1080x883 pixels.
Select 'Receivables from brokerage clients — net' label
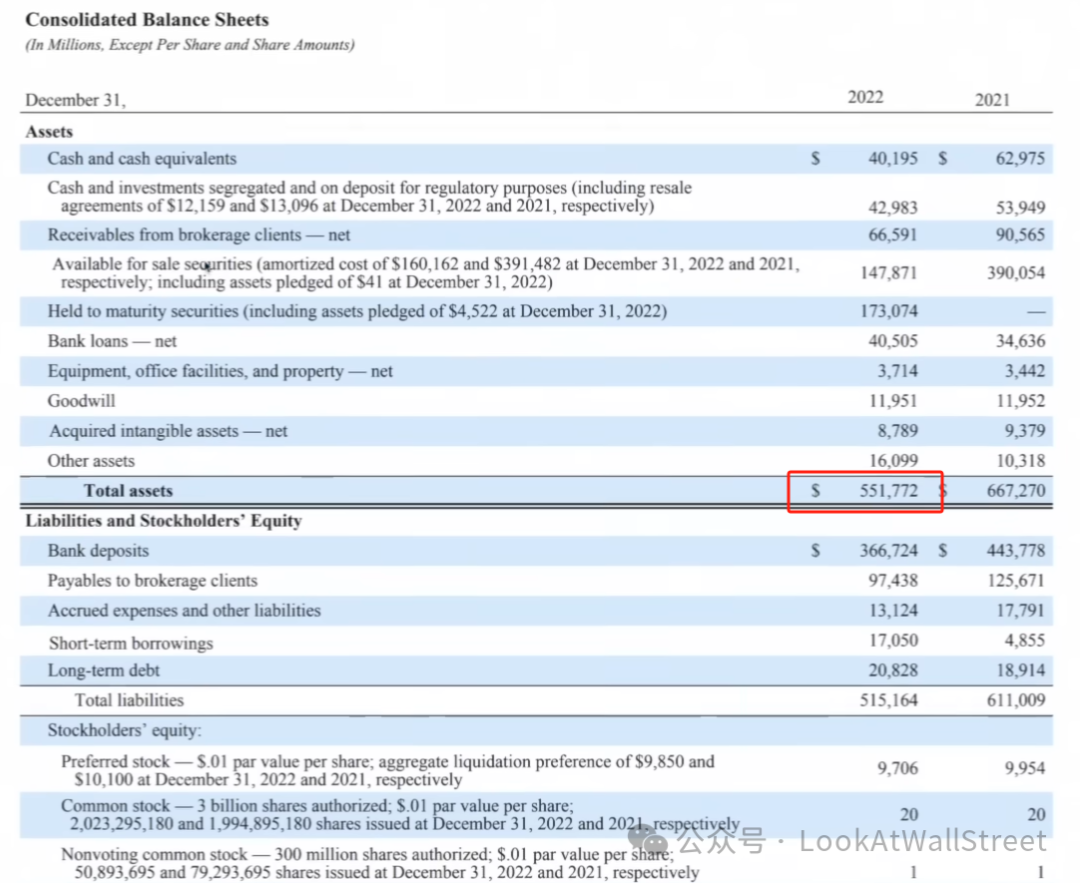click(199, 235)
